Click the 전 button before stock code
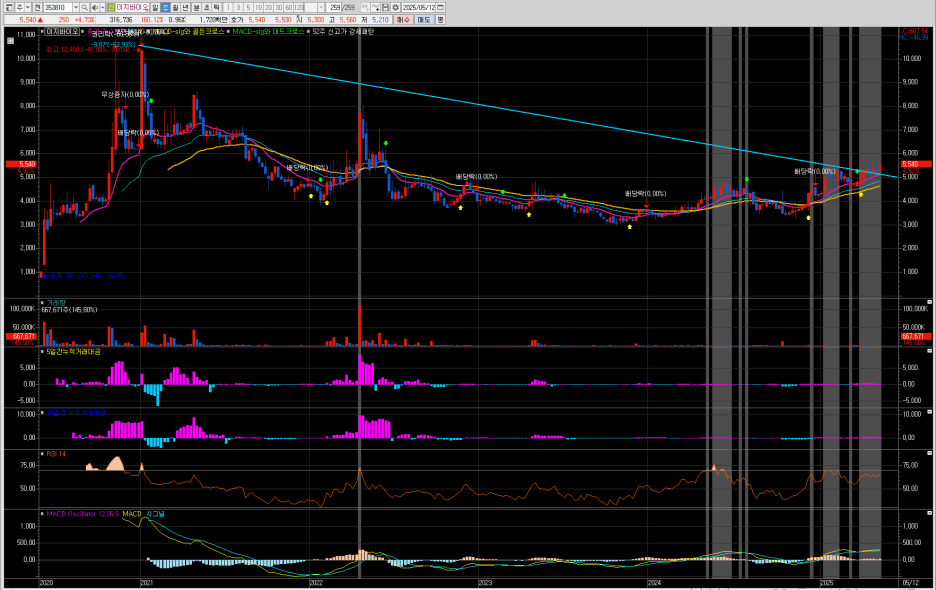This screenshot has height=590, width=936. pyautogui.click(x=37, y=7)
